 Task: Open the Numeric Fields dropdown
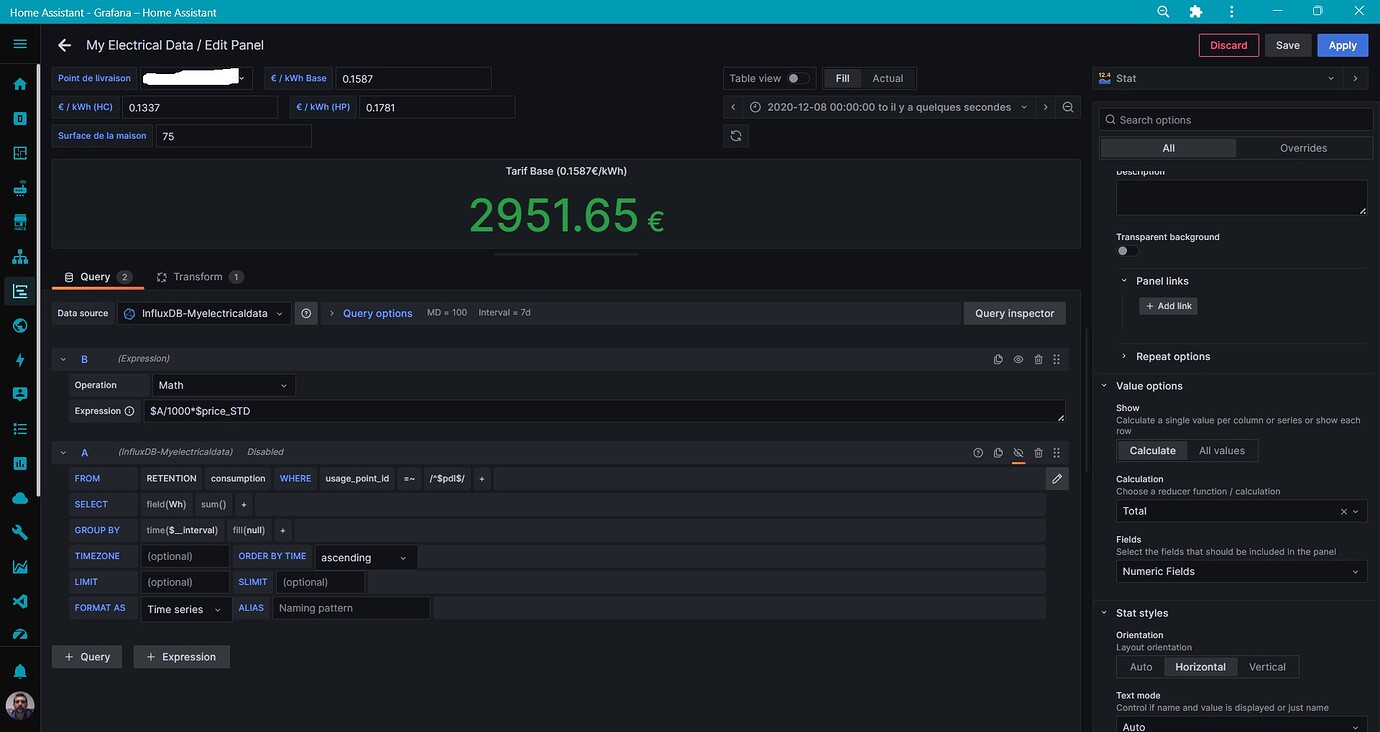point(1240,571)
